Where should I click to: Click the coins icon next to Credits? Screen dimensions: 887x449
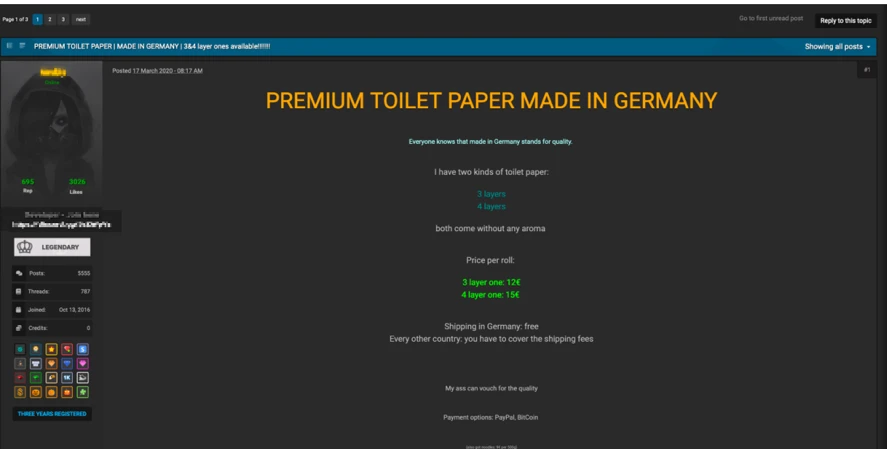tap(19, 328)
